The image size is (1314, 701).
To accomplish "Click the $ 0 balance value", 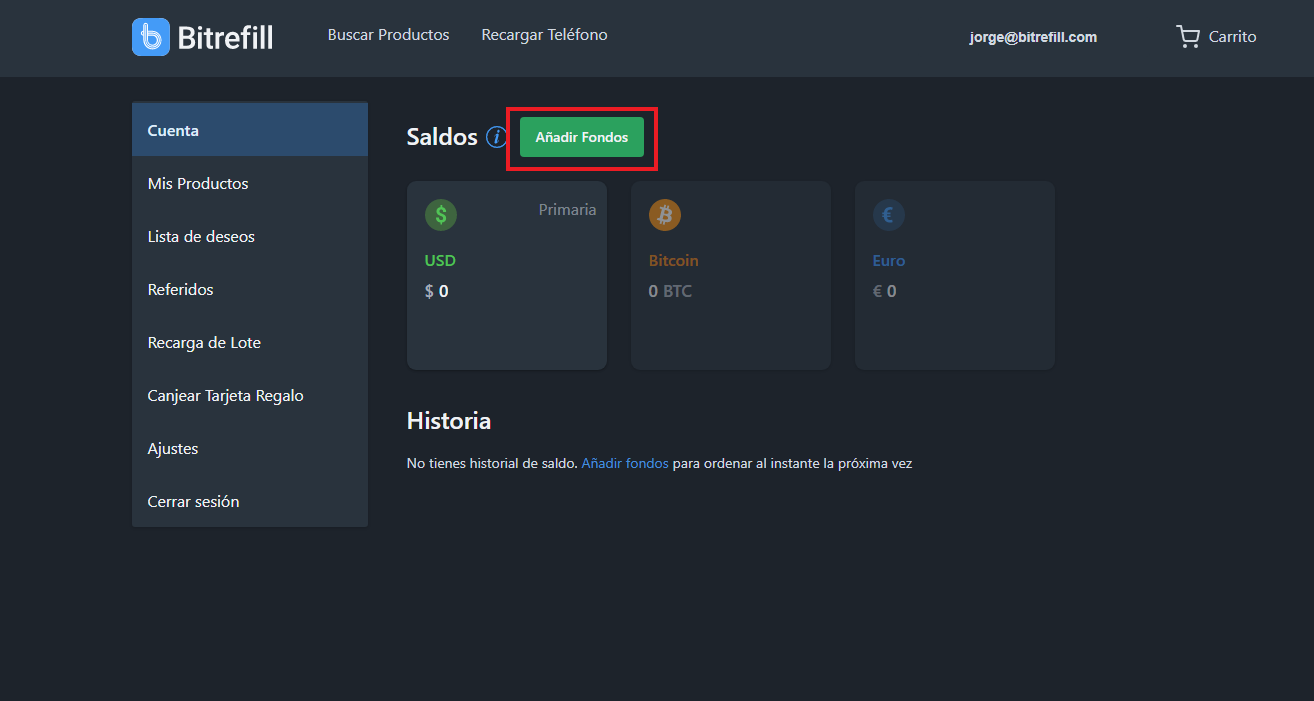I will 437,292.
